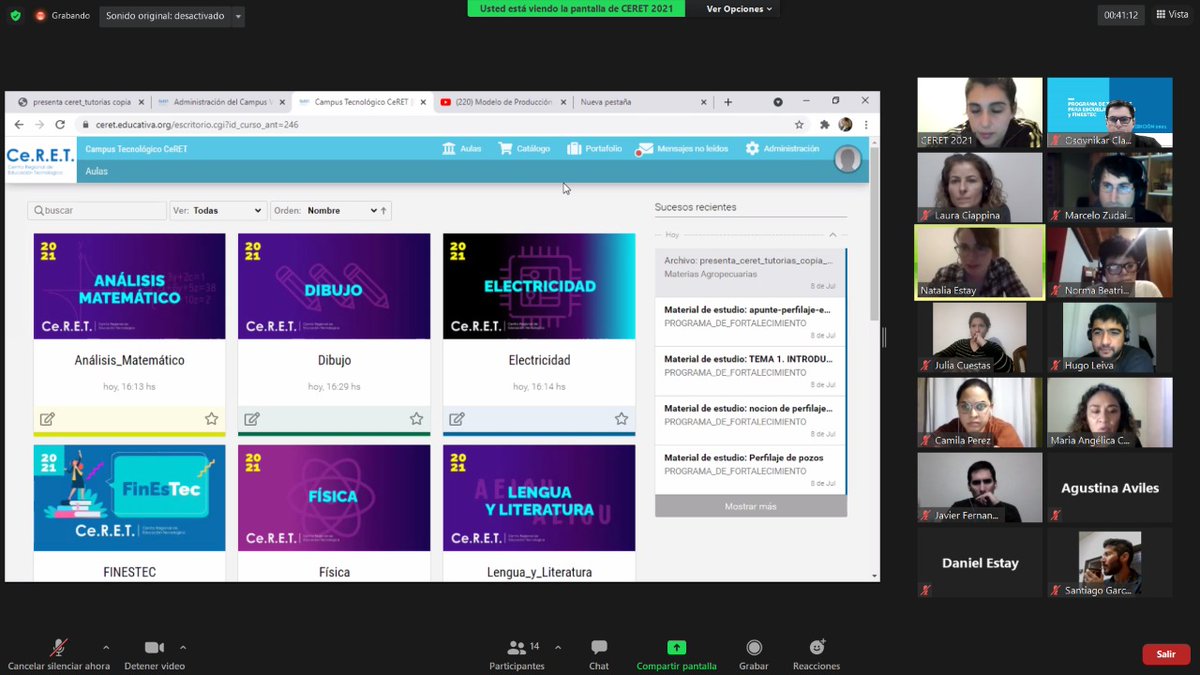Click the red Salir button
This screenshot has height=675, width=1200.
[1166, 654]
